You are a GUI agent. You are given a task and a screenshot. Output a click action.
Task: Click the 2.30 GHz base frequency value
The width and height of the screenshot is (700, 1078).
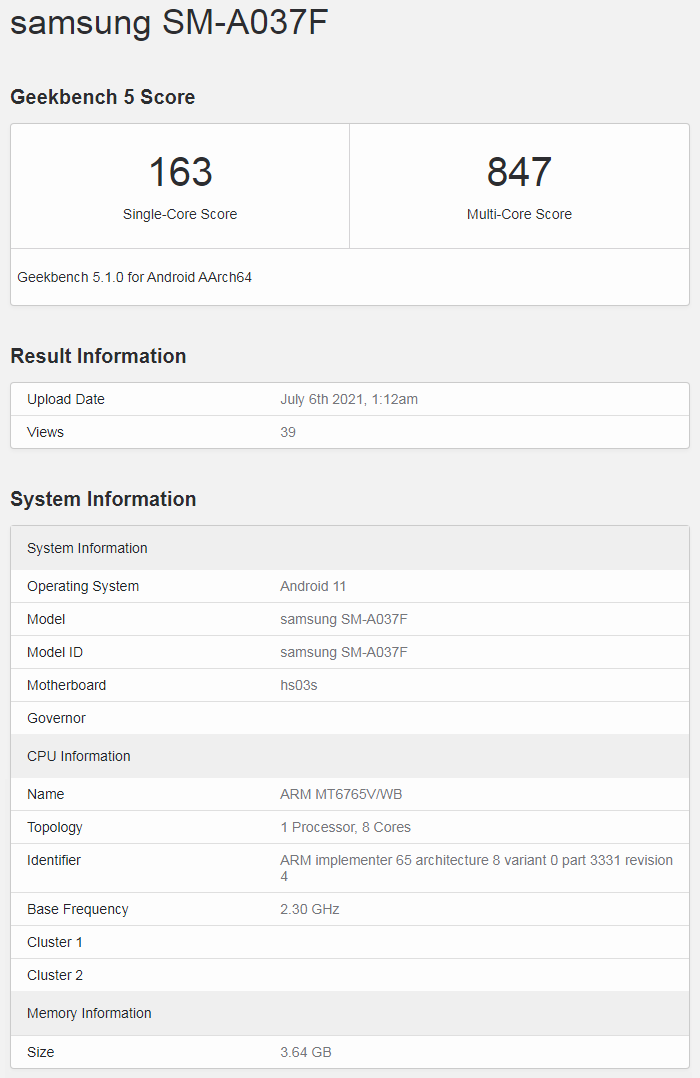(x=310, y=909)
